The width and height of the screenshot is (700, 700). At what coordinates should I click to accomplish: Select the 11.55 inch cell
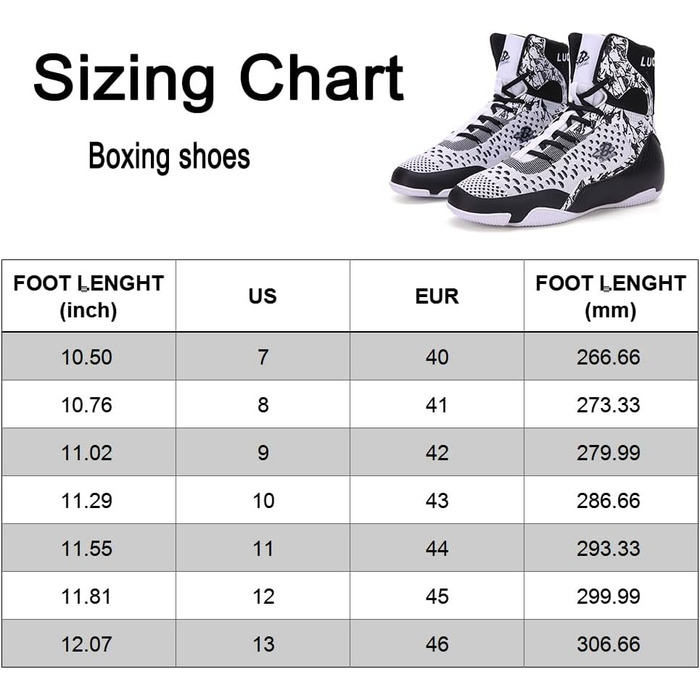[x=88, y=548]
